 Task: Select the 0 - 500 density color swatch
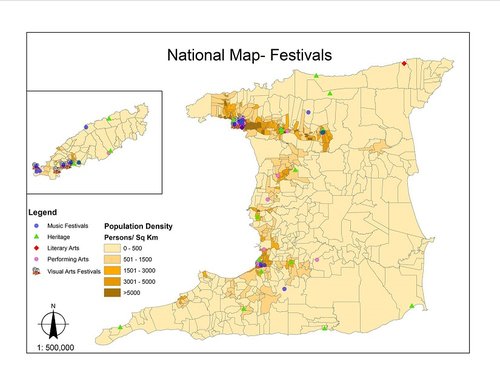tap(112, 248)
